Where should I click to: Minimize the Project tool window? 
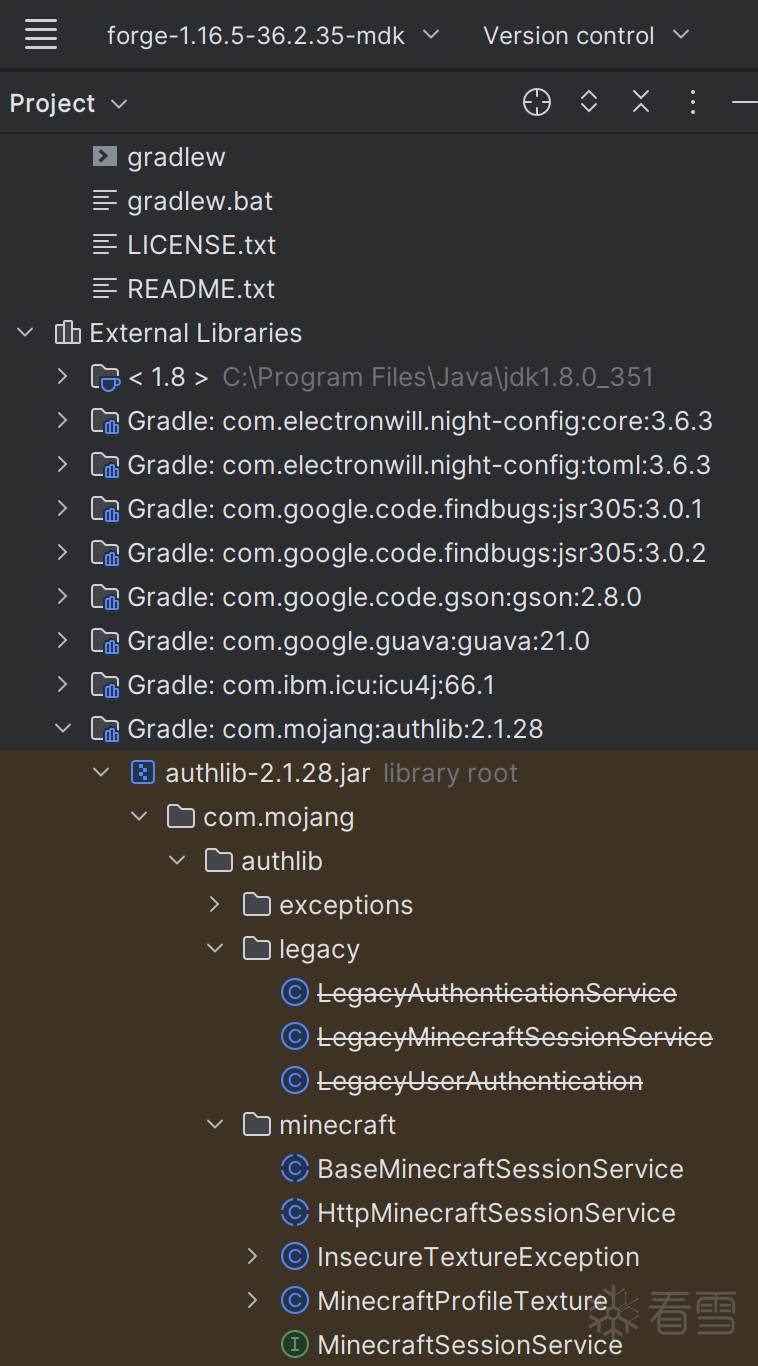click(x=744, y=102)
